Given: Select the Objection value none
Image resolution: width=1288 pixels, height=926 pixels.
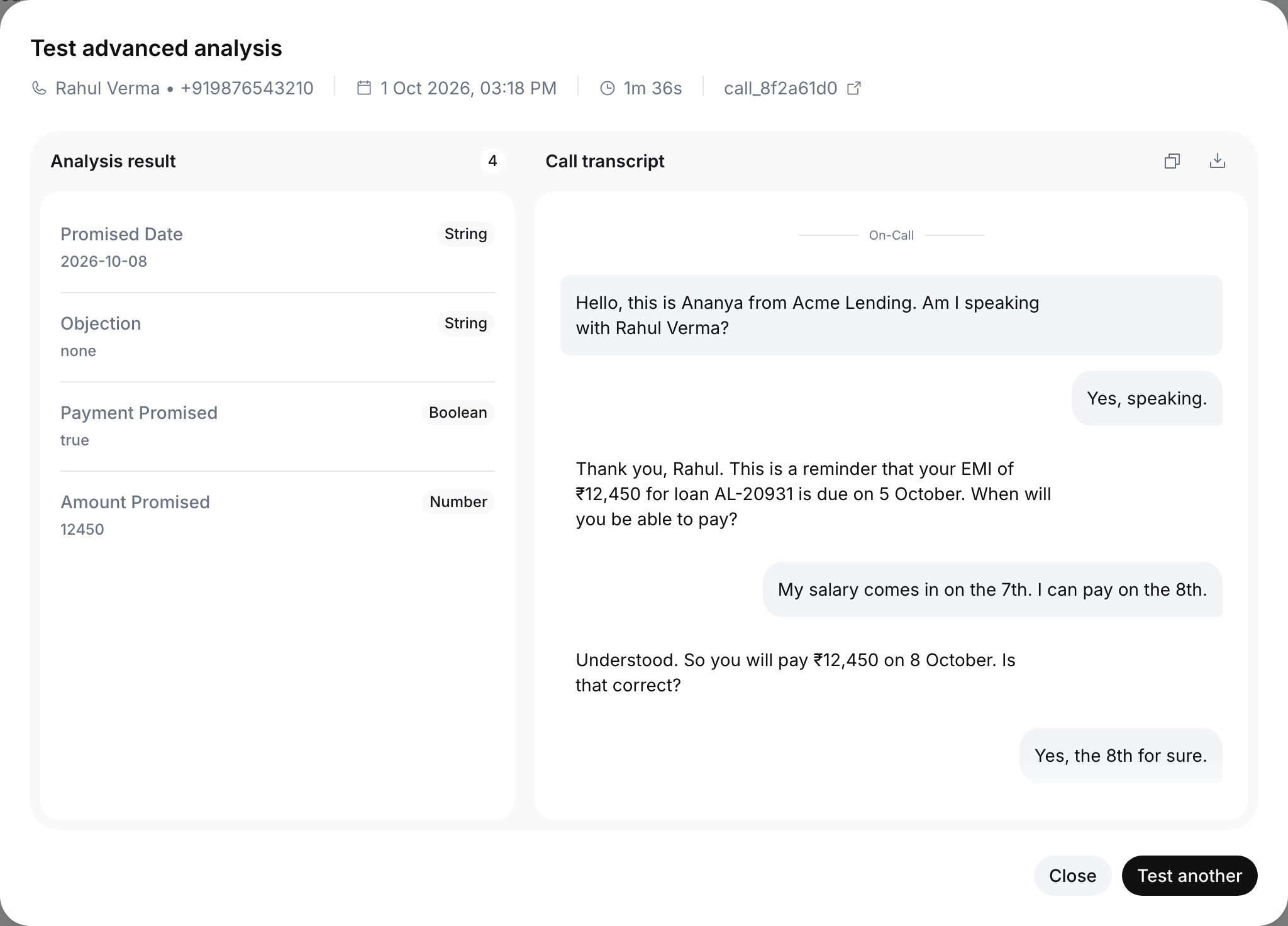Looking at the screenshot, I should click(78, 350).
